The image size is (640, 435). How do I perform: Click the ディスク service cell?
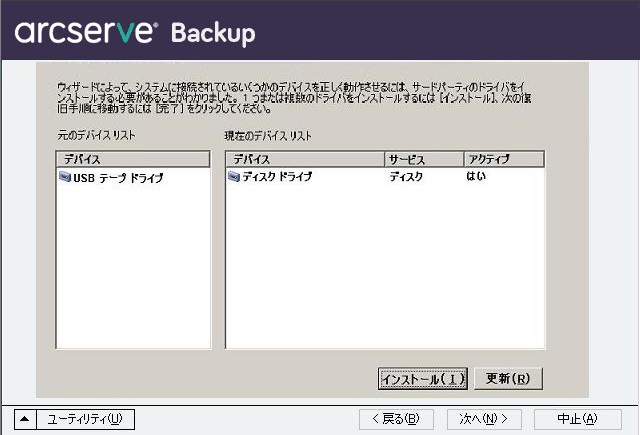406,177
